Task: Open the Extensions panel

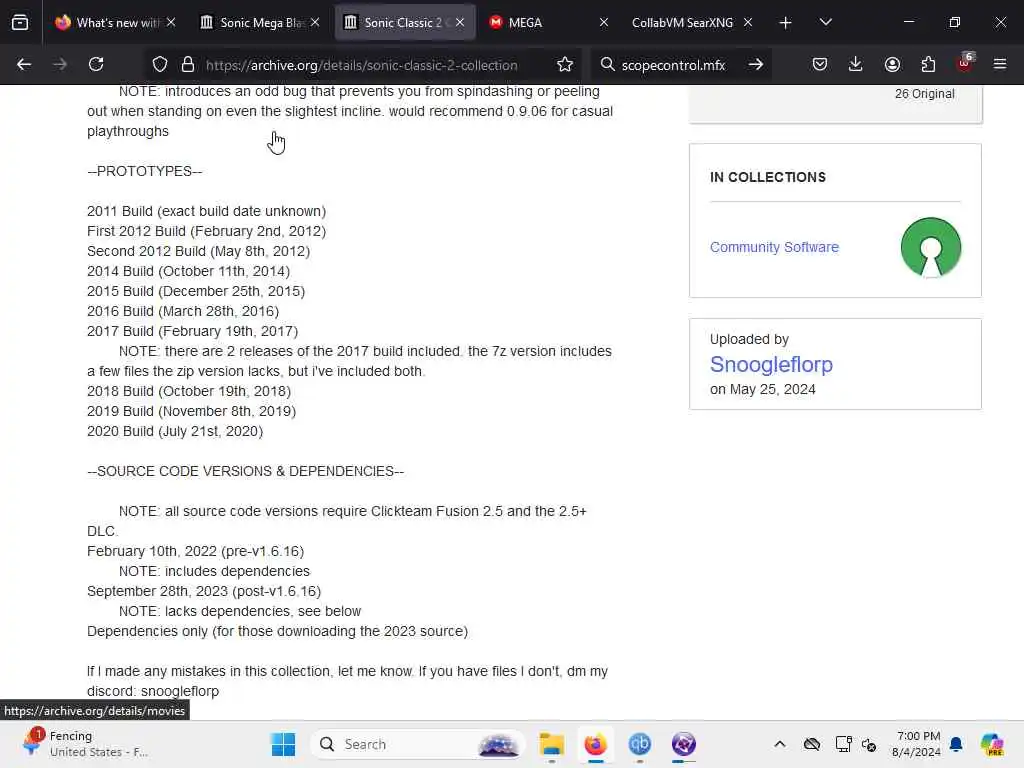Action: 928,64
